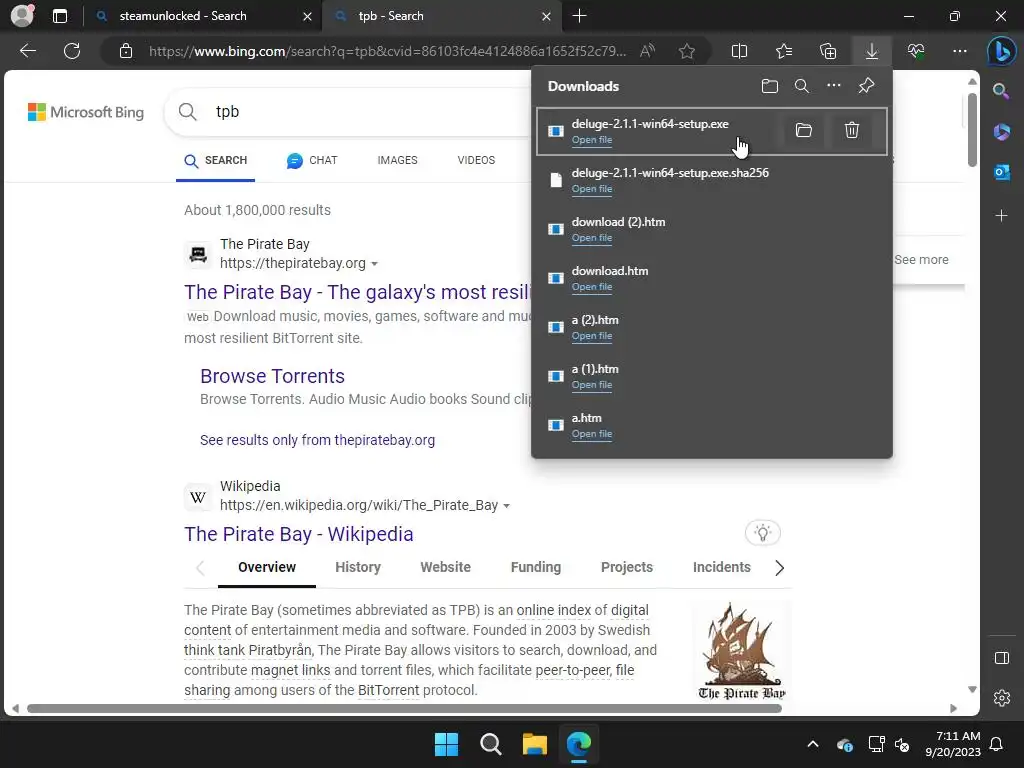
Task: Switch to Bing CHAT tab
Action: [x=312, y=161]
